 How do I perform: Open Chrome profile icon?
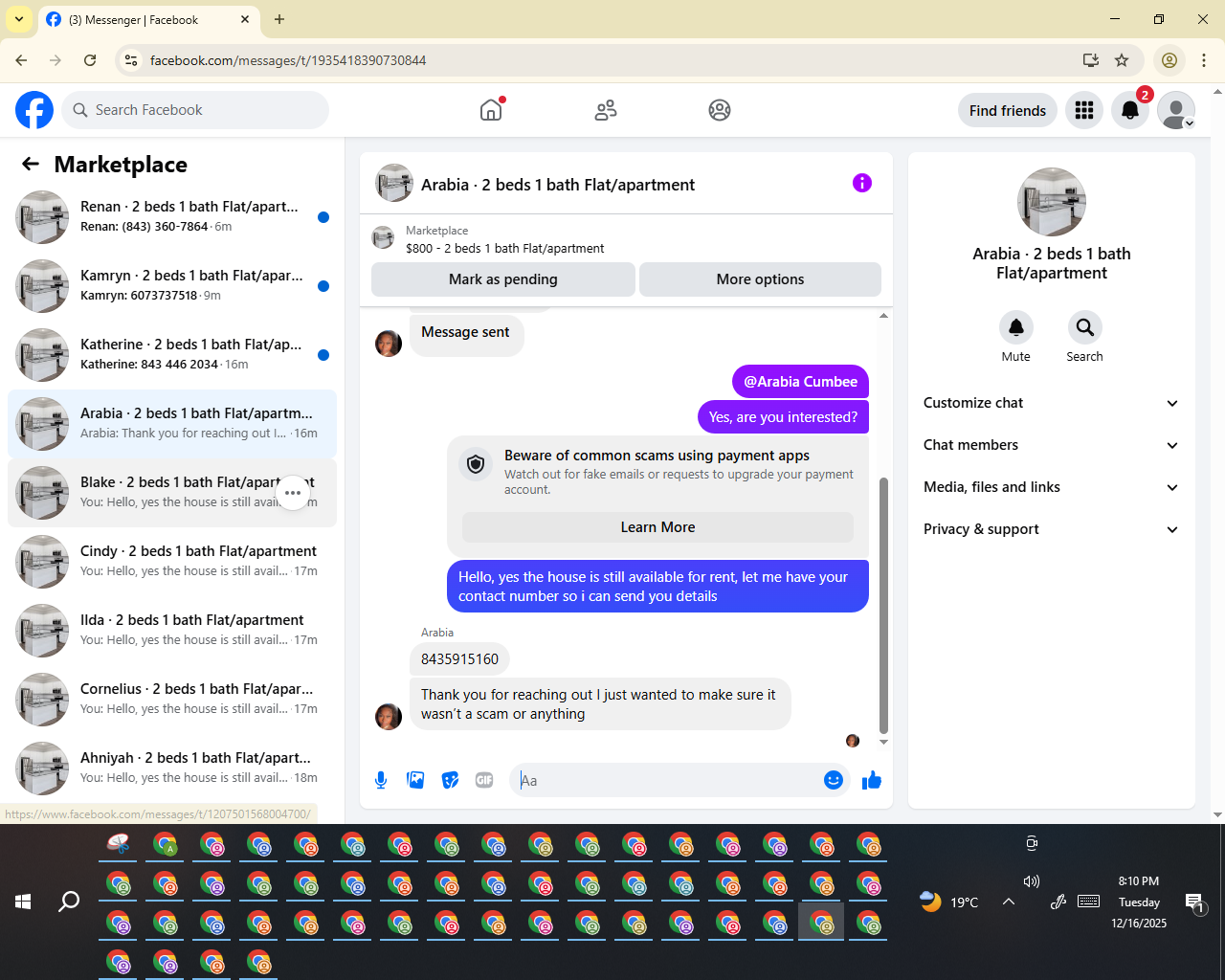pos(1169,60)
